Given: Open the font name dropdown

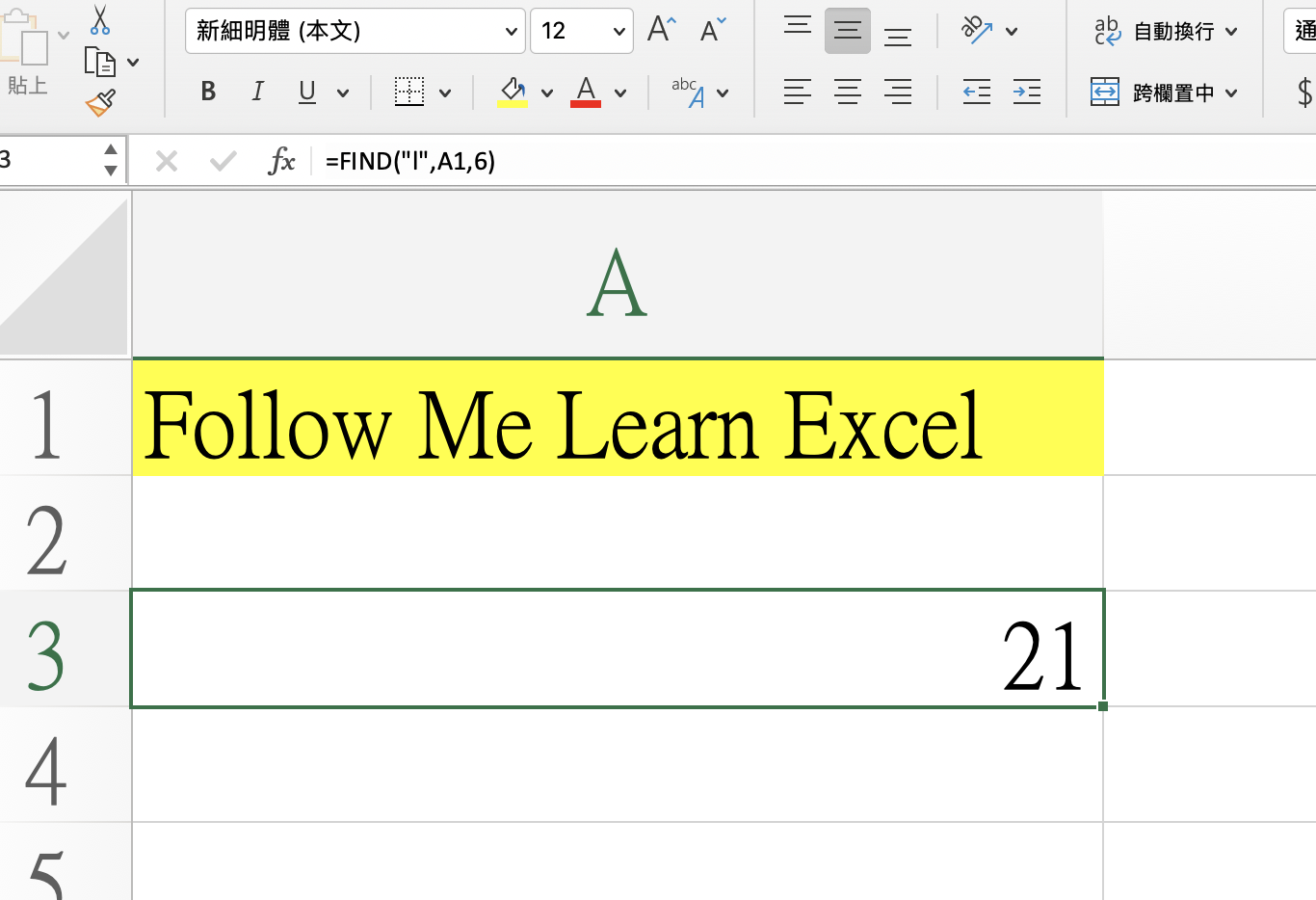Looking at the screenshot, I should tap(512, 31).
